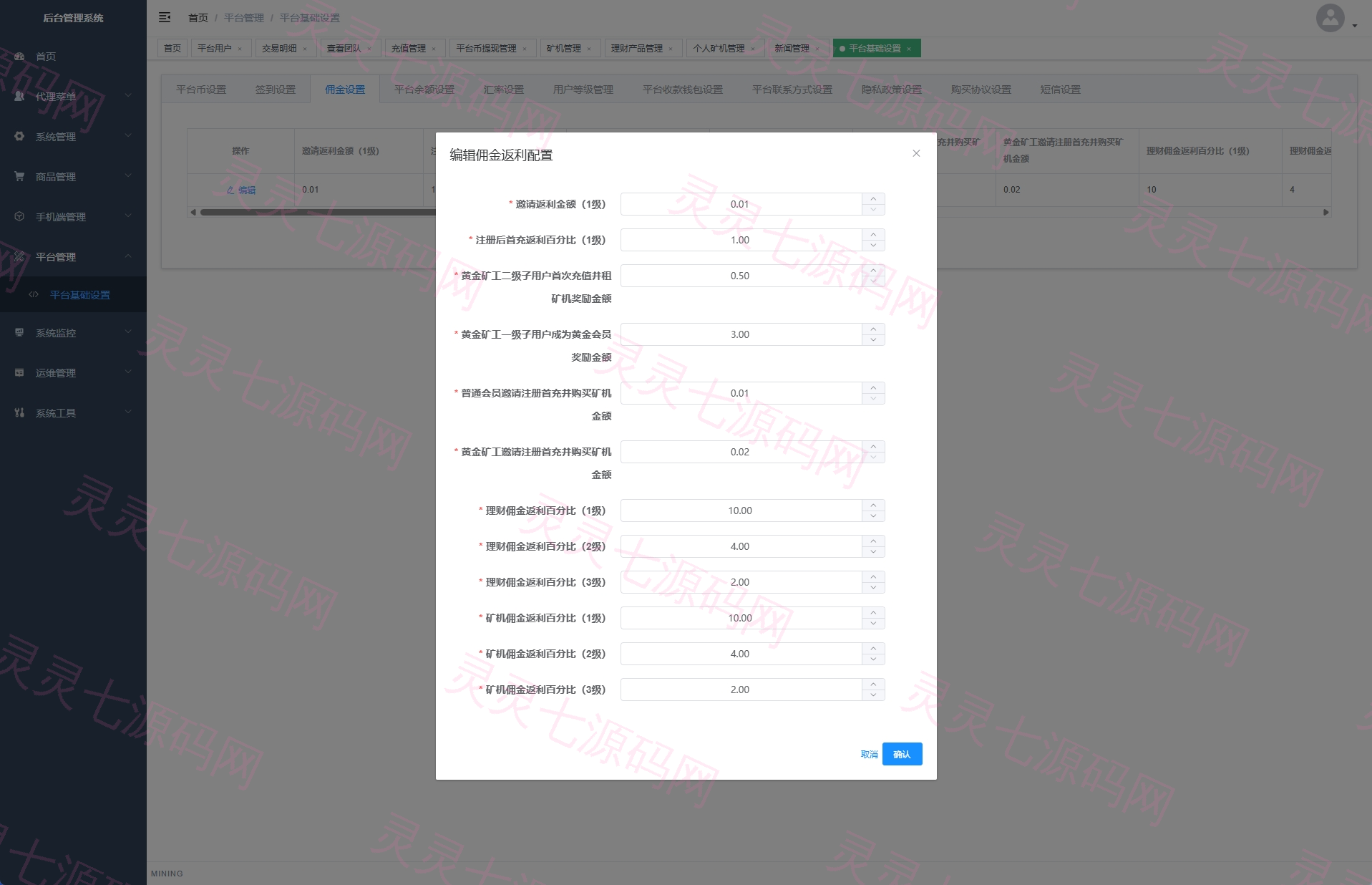Collapse the 平台管理 sidebar menu

pyautogui.click(x=73, y=256)
